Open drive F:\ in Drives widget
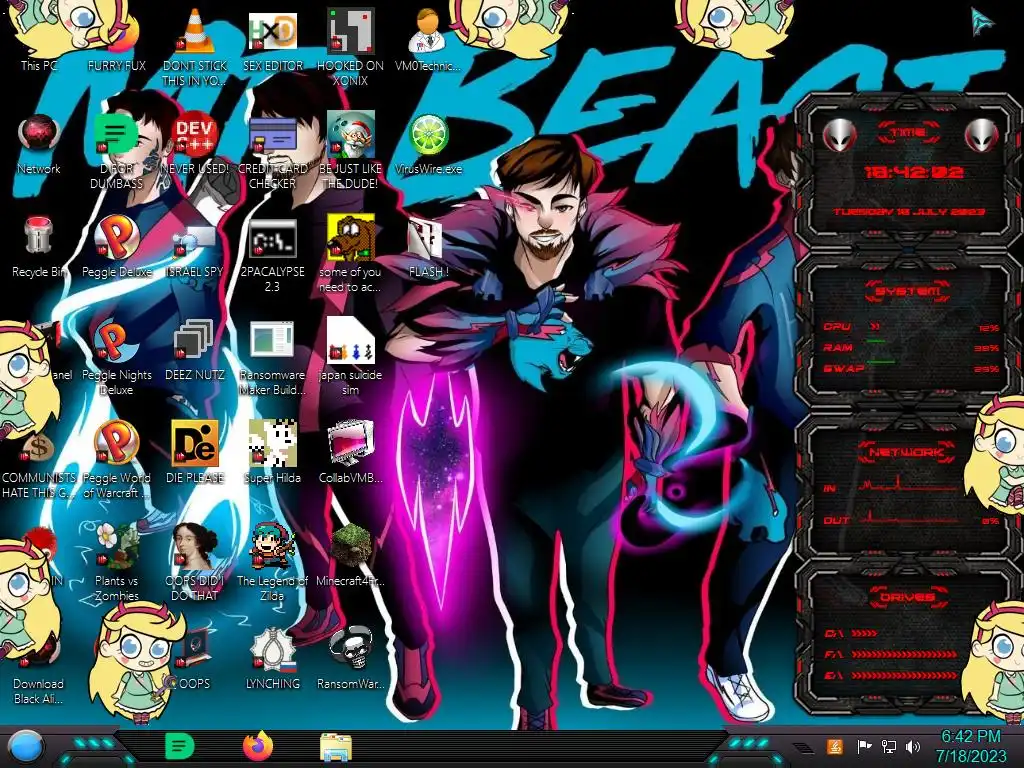 (x=891, y=654)
